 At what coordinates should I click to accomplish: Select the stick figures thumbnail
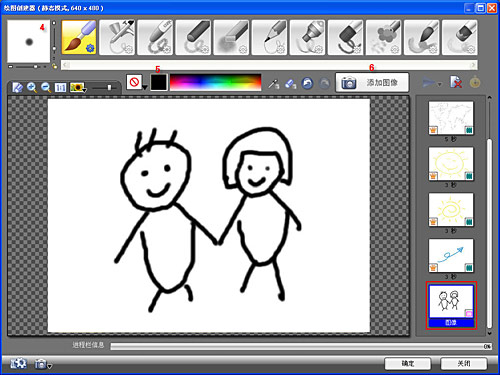(x=451, y=301)
